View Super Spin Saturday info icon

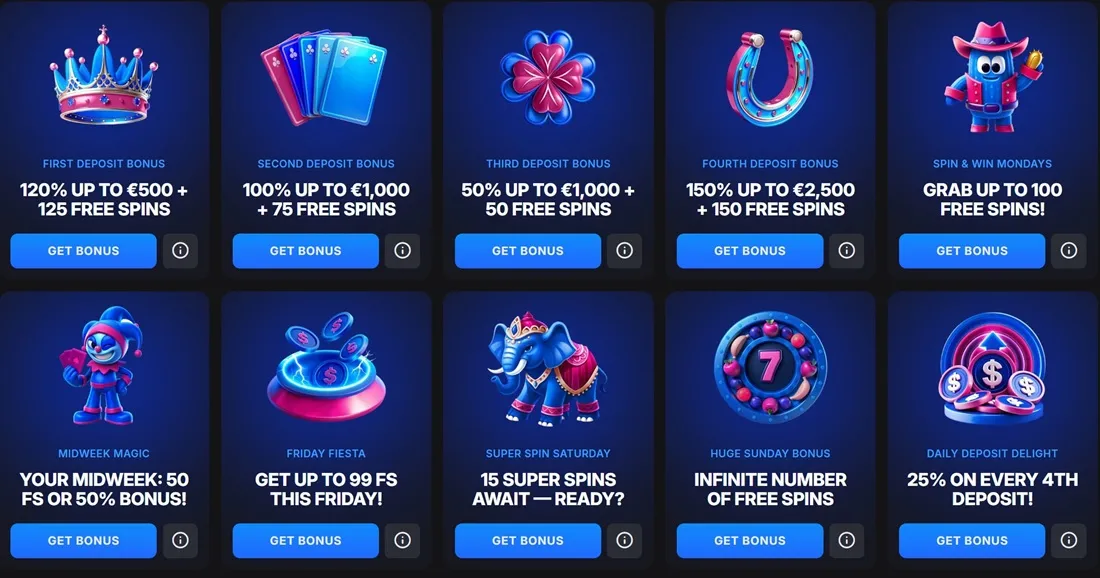coord(624,540)
